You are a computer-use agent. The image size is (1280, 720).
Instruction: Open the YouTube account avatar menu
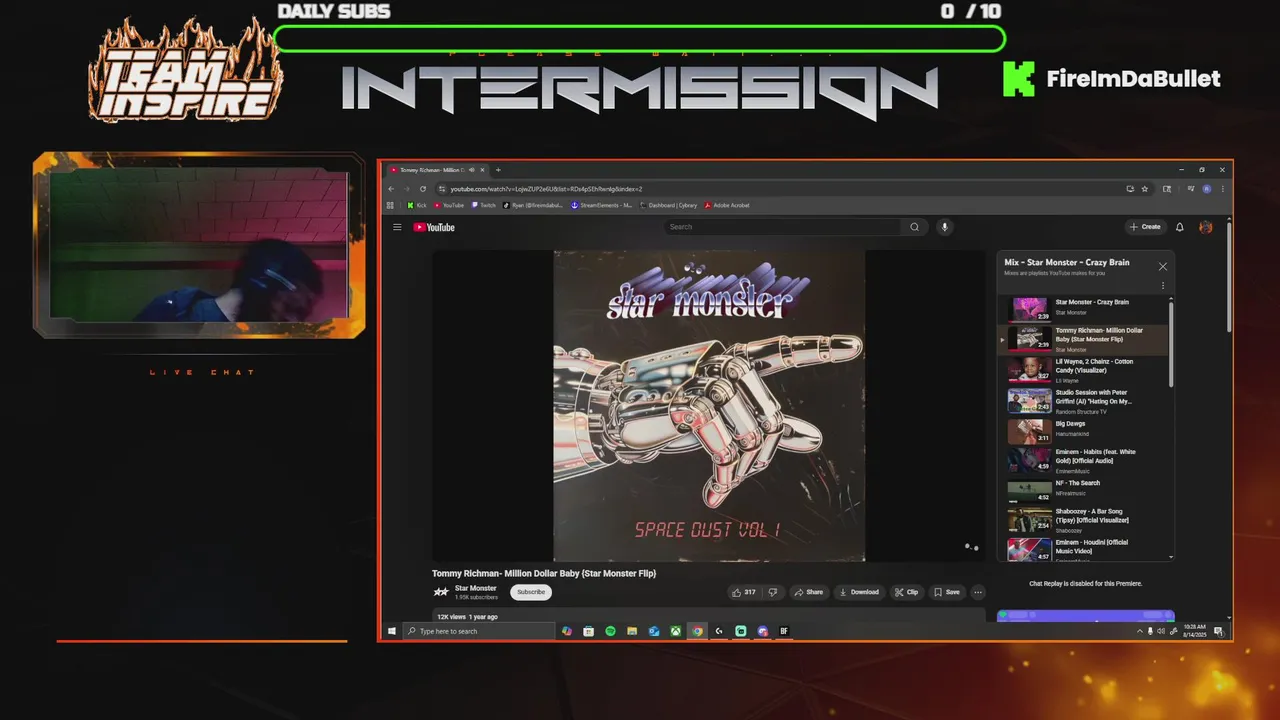pyautogui.click(x=1206, y=227)
